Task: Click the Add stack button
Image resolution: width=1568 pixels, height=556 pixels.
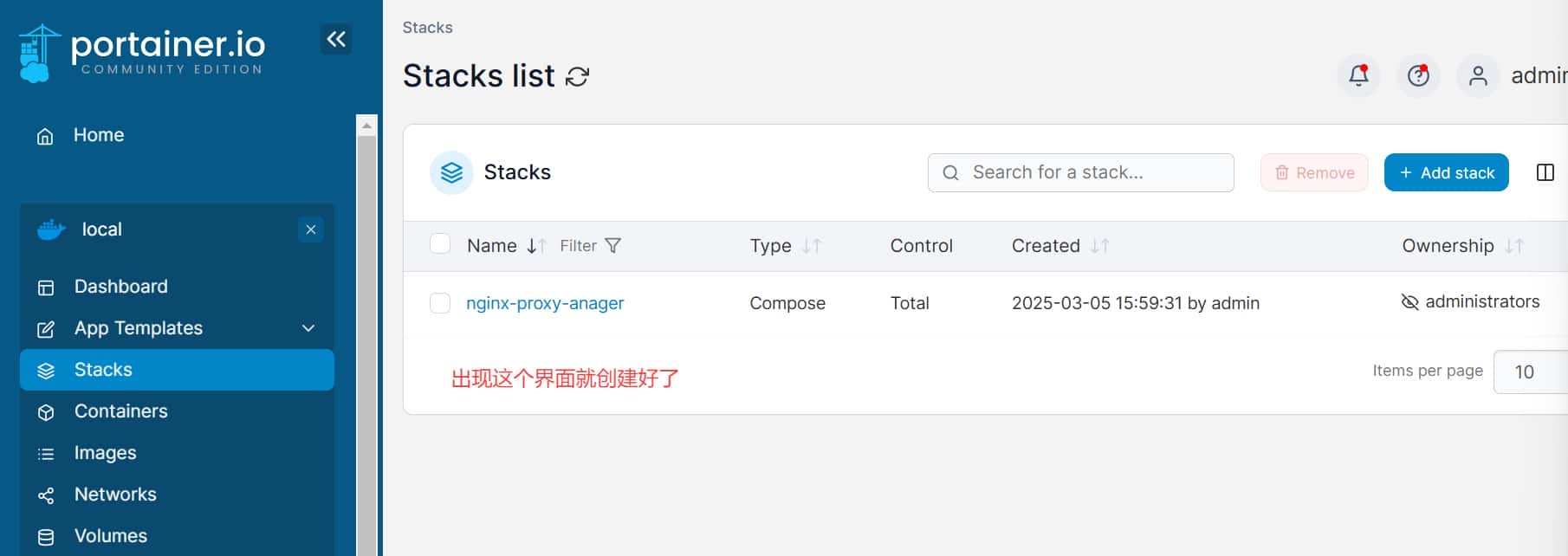Action: click(x=1446, y=172)
